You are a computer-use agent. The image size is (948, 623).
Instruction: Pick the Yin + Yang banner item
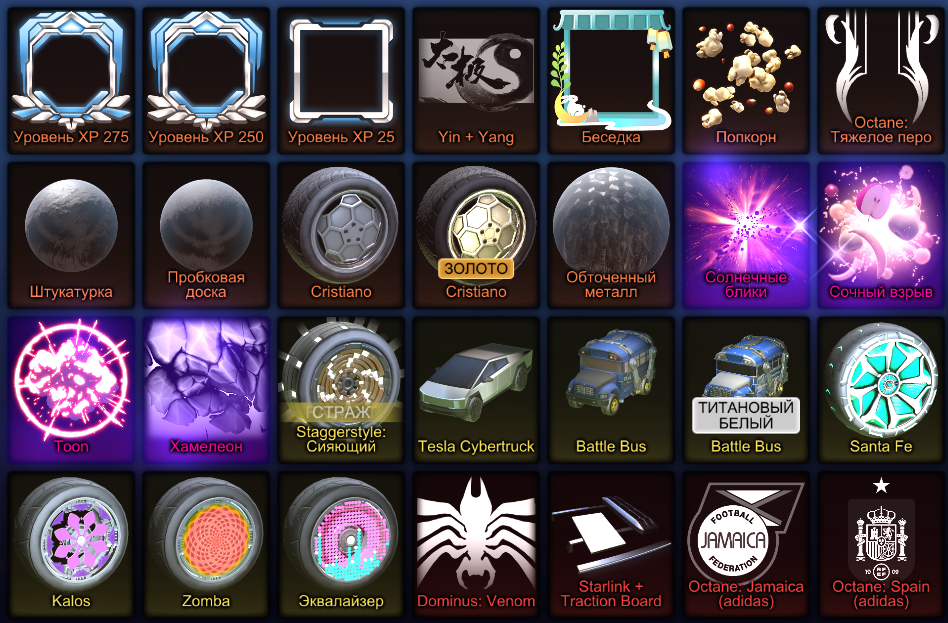click(476, 80)
